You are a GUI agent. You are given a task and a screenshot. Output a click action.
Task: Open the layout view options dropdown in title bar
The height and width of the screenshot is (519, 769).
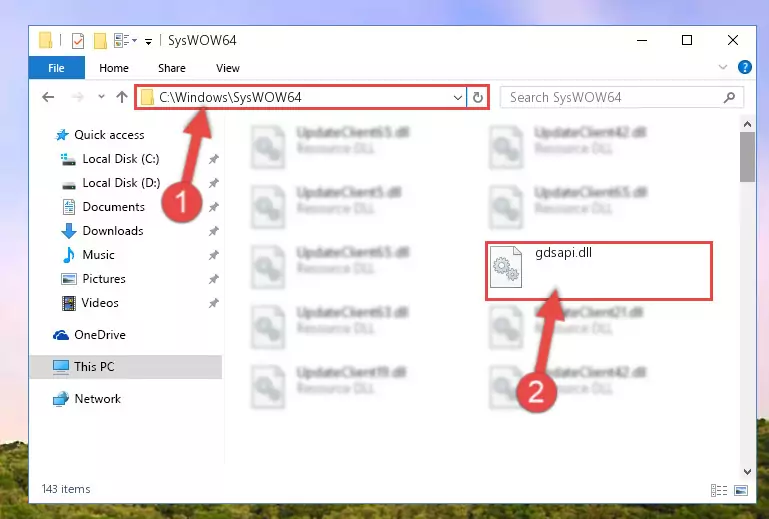click(x=125, y=41)
